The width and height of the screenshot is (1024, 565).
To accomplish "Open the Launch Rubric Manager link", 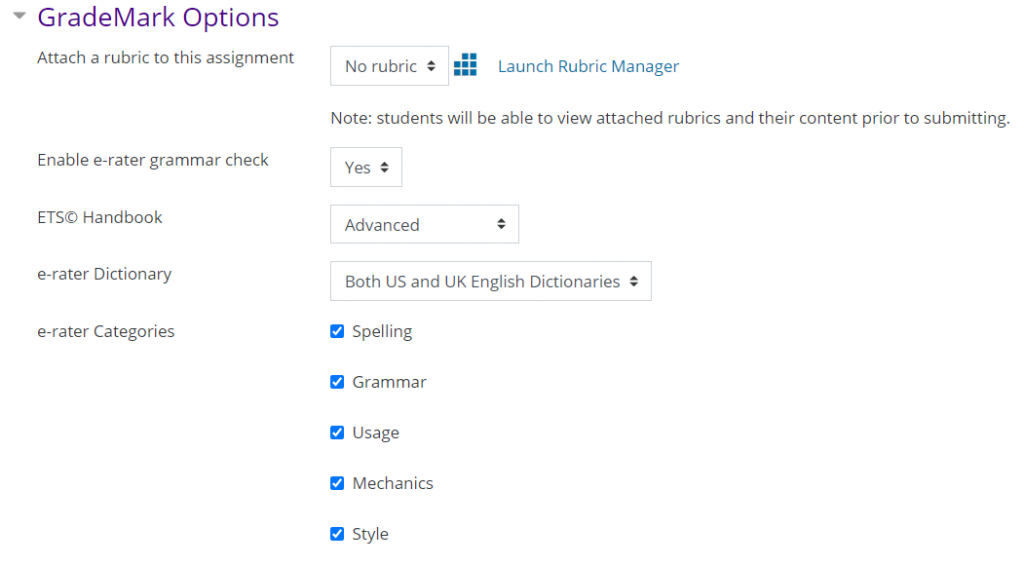I will [x=588, y=67].
